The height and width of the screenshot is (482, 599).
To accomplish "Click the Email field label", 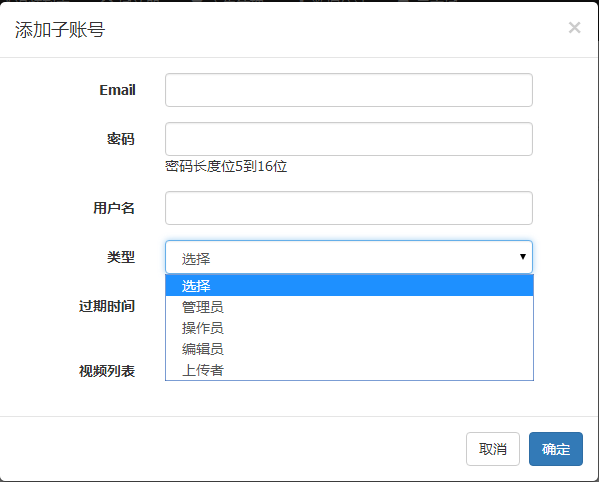I will 117,90.
